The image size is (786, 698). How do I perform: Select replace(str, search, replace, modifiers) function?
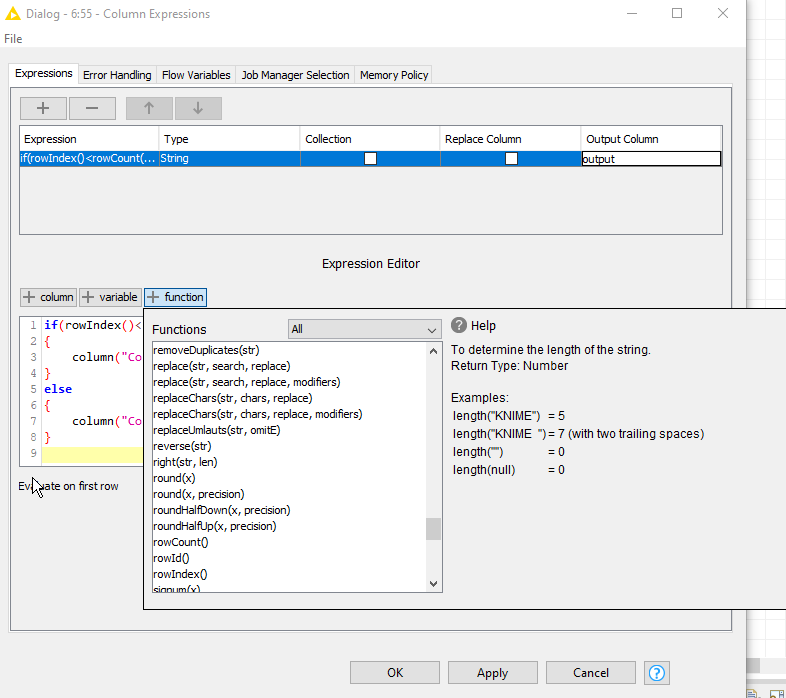tap(289, 382)
